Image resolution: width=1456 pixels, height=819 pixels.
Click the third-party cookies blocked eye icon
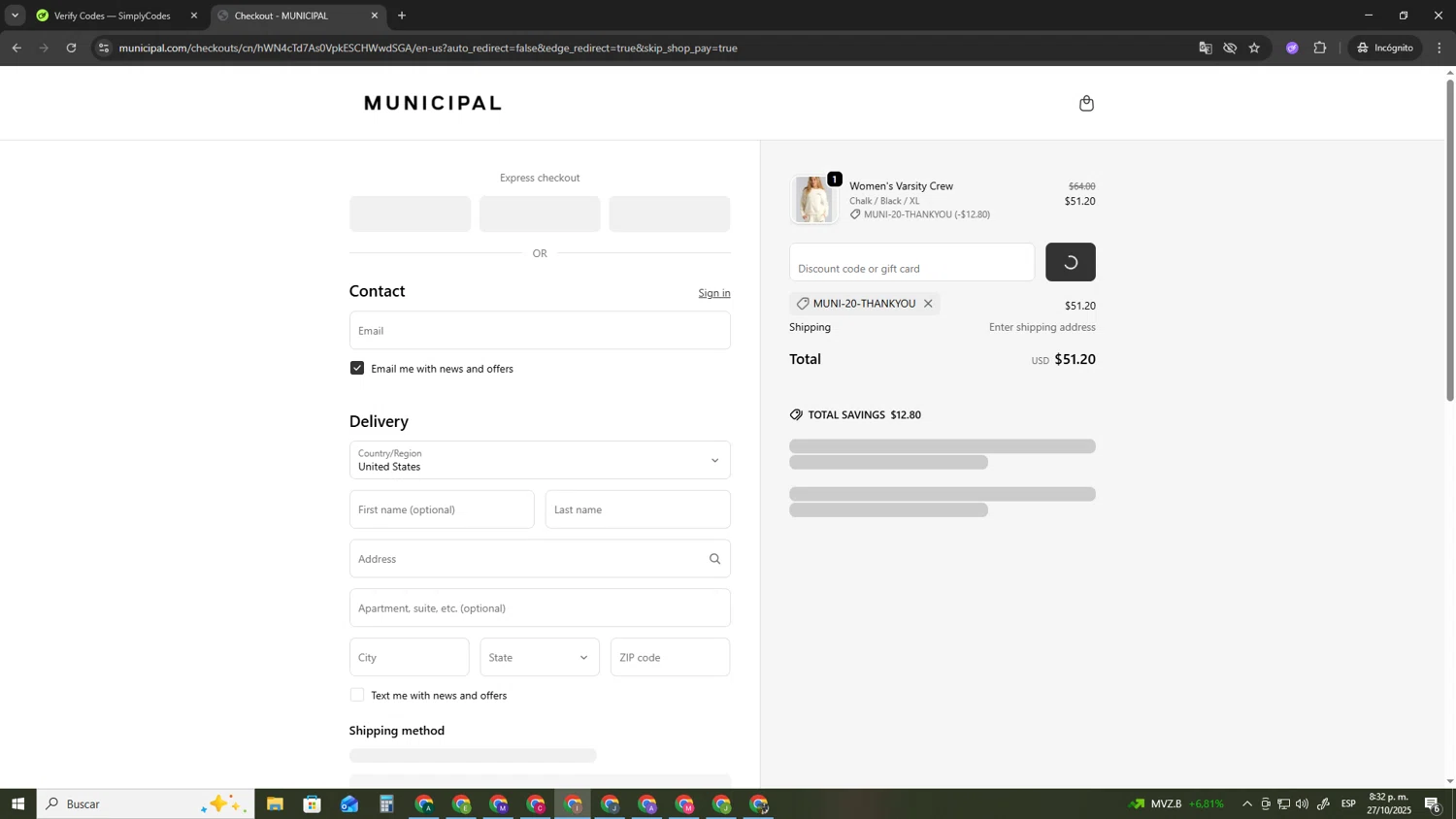1230,48
